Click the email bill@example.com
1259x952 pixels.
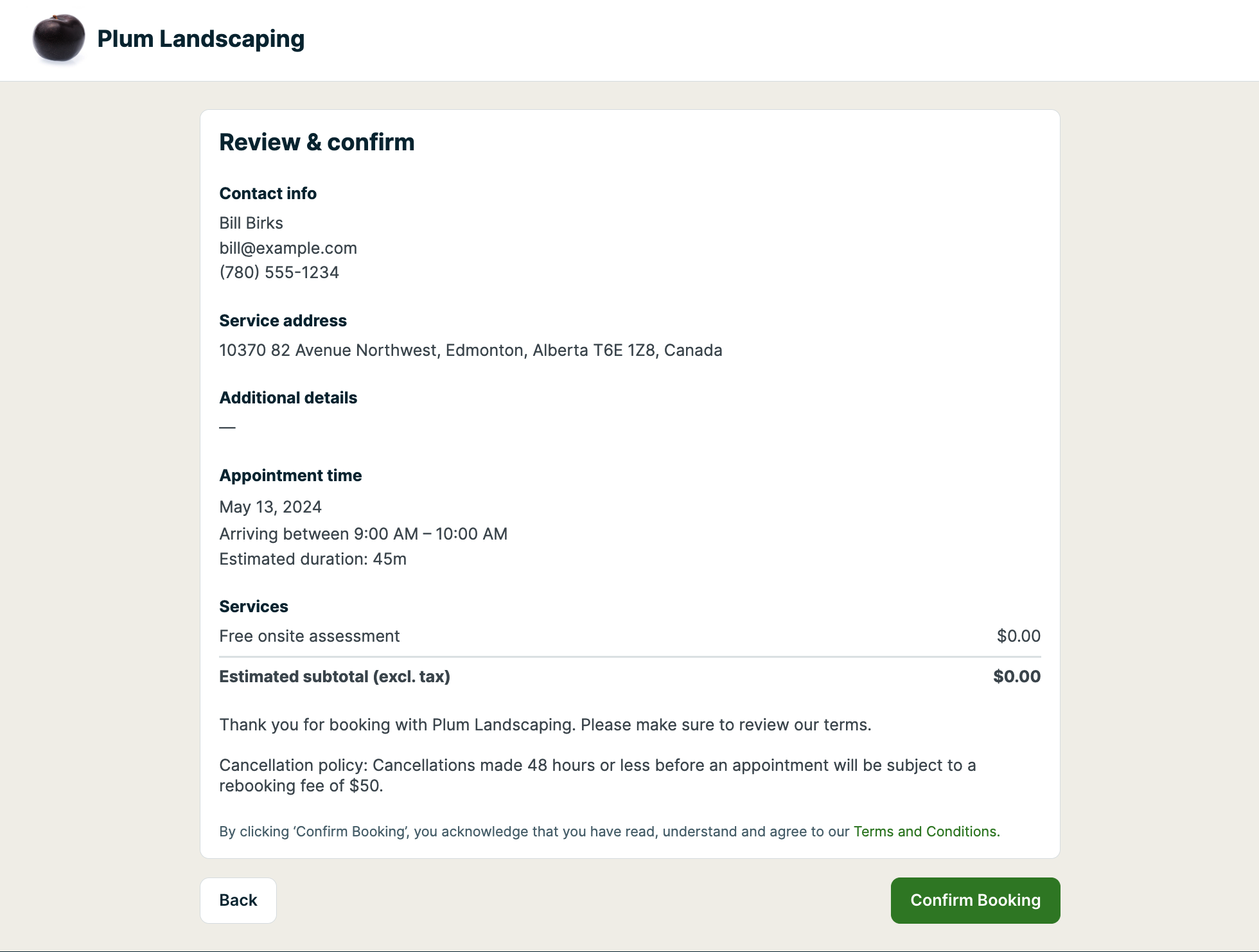288,248
